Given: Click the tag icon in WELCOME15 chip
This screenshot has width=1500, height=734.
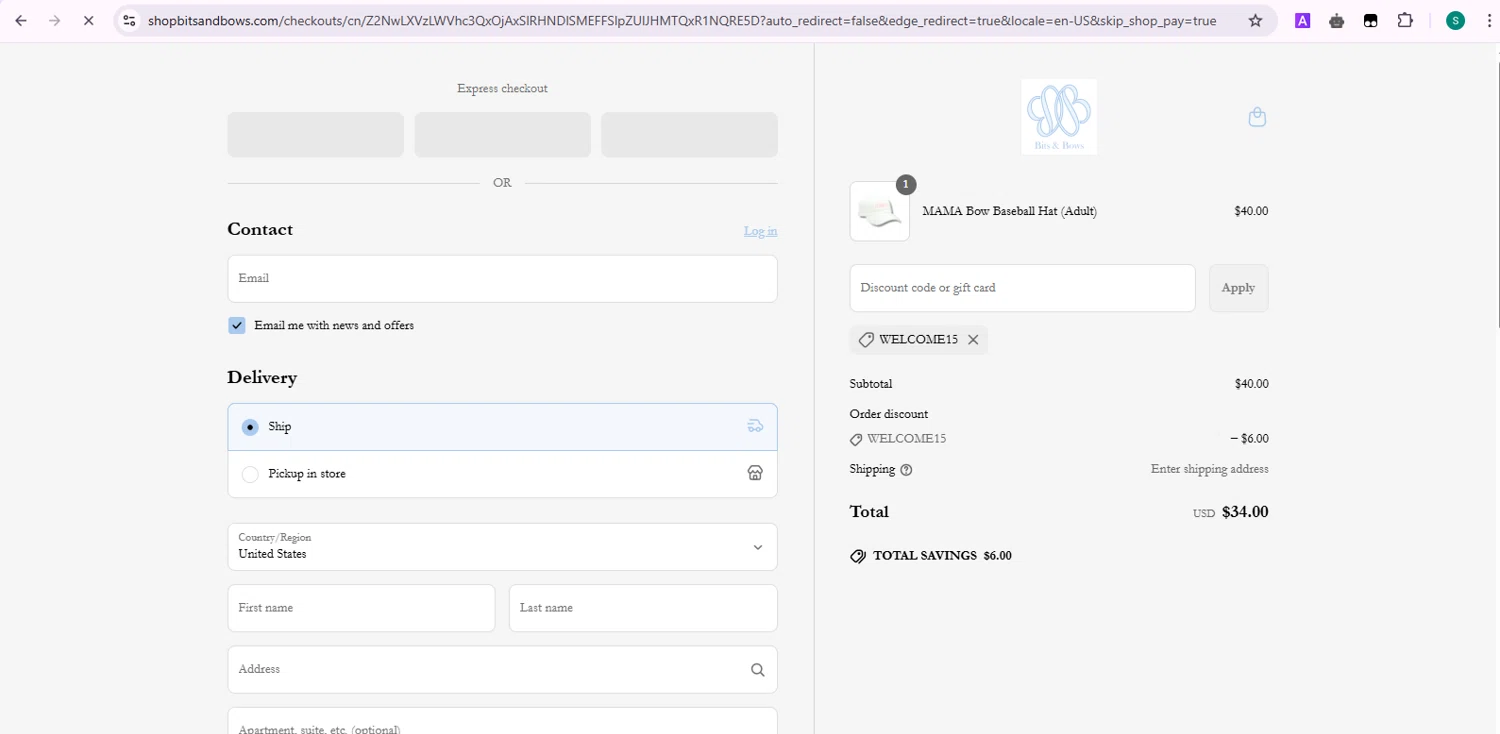Looking at the screenshot, I should (x=866, y=340).
